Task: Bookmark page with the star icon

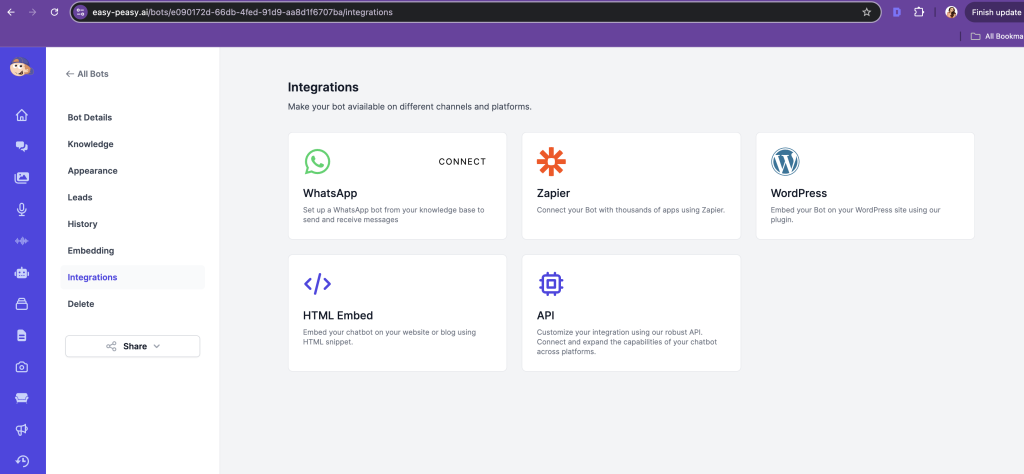Action: pyautogui.click(x=866, y=12)
